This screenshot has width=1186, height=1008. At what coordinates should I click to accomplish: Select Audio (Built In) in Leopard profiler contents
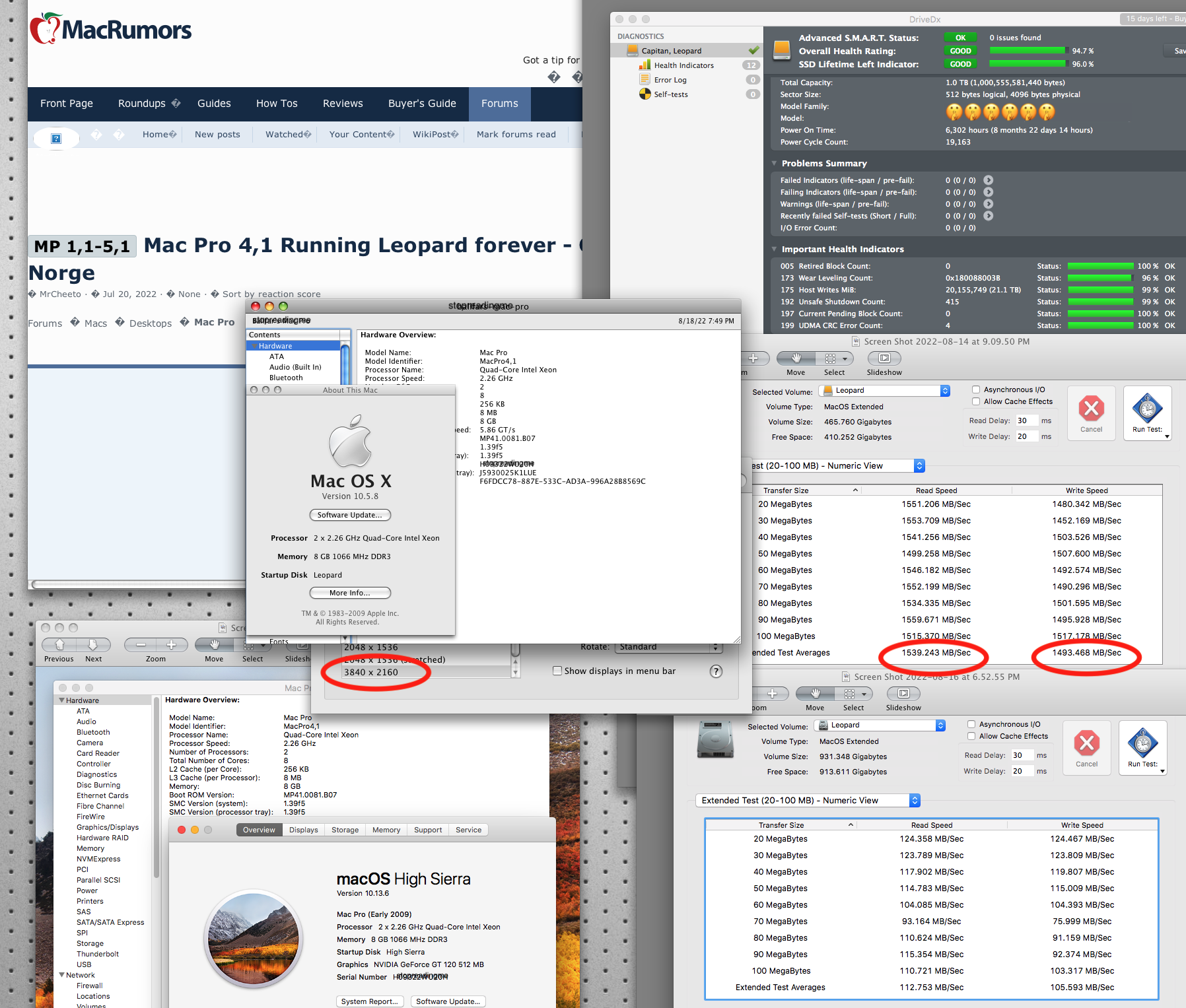[295, 367]
